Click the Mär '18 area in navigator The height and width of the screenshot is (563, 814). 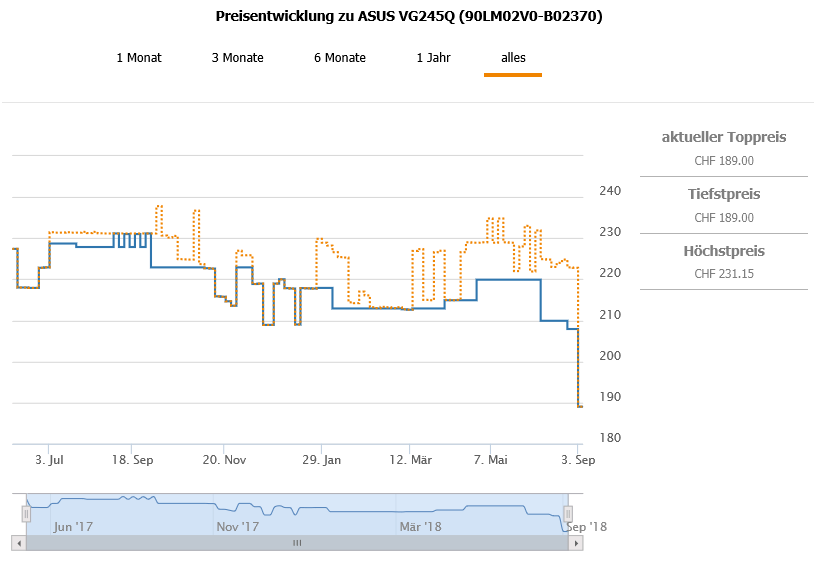click(420, 526)
